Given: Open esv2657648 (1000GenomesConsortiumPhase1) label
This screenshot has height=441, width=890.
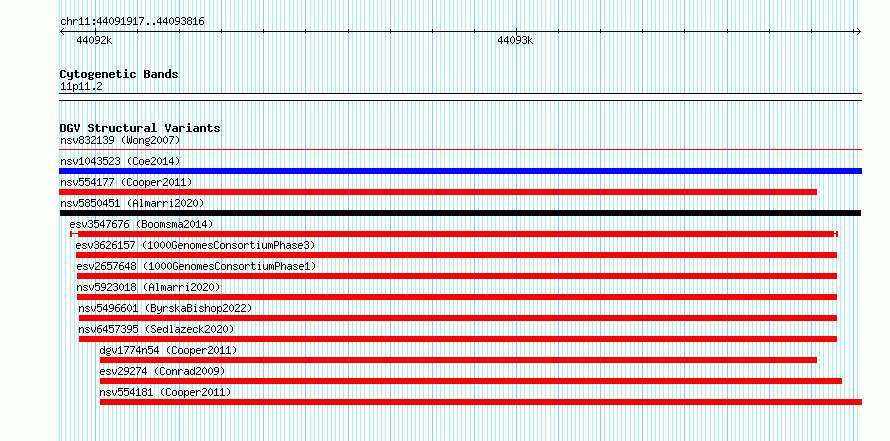Looking at the screenshot, I should [x=196, y=266].
